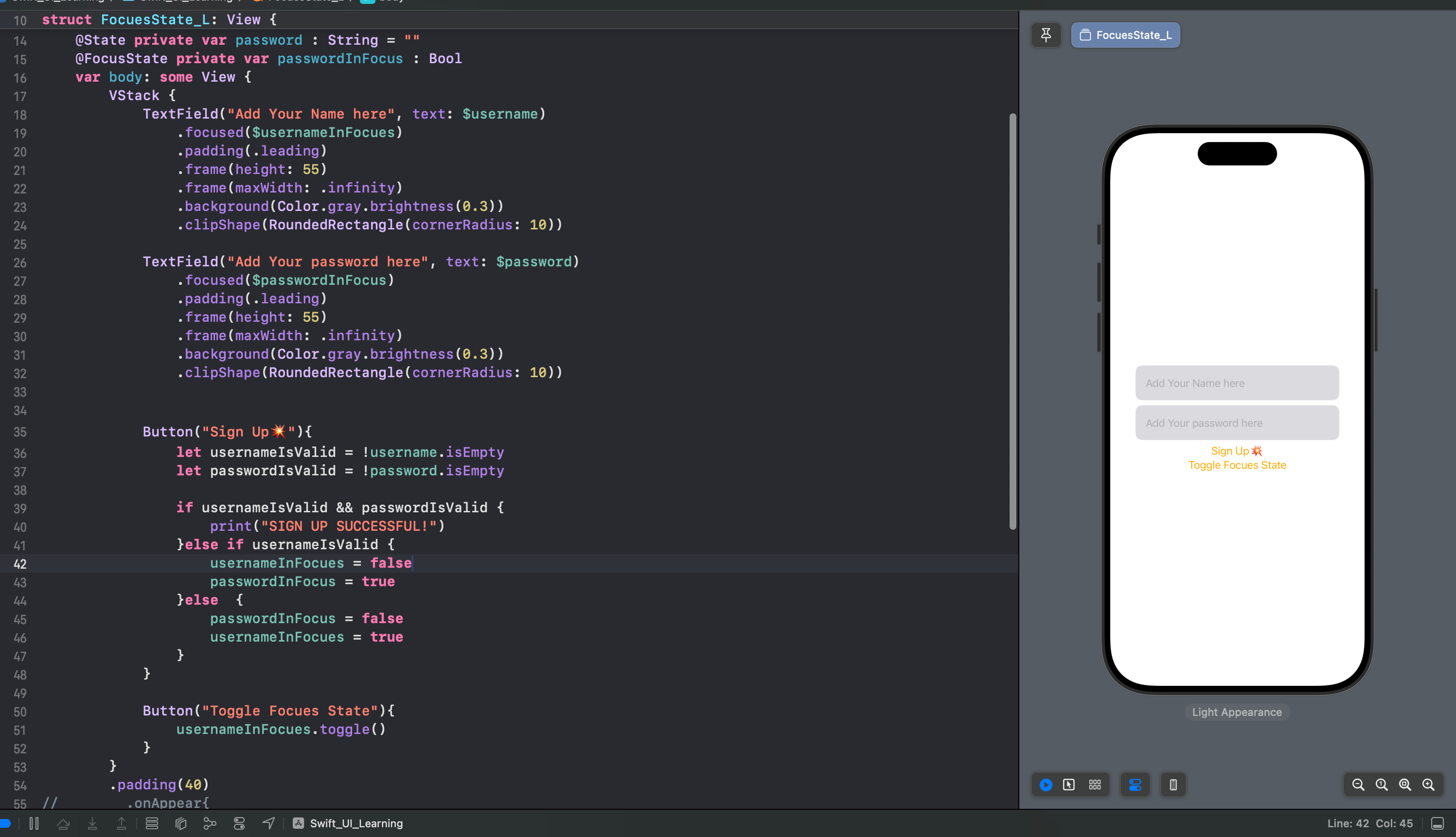Click the Light Appearance preview label

click(x=1237, y=712)
